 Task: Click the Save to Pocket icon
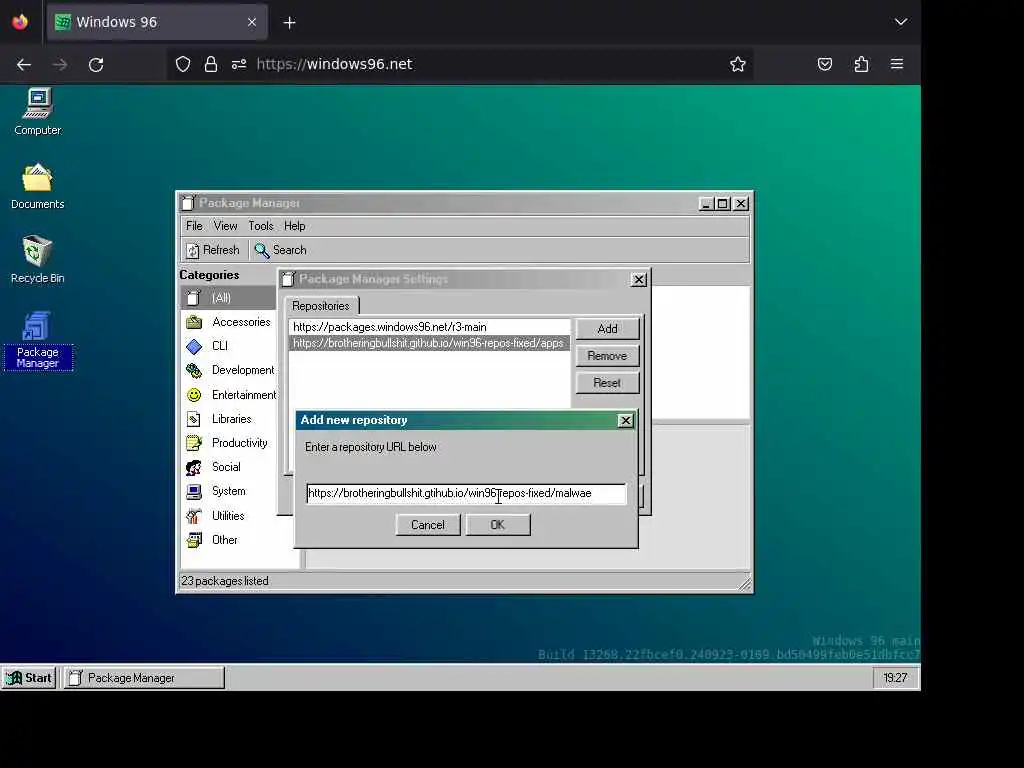[x=825, y=64]
